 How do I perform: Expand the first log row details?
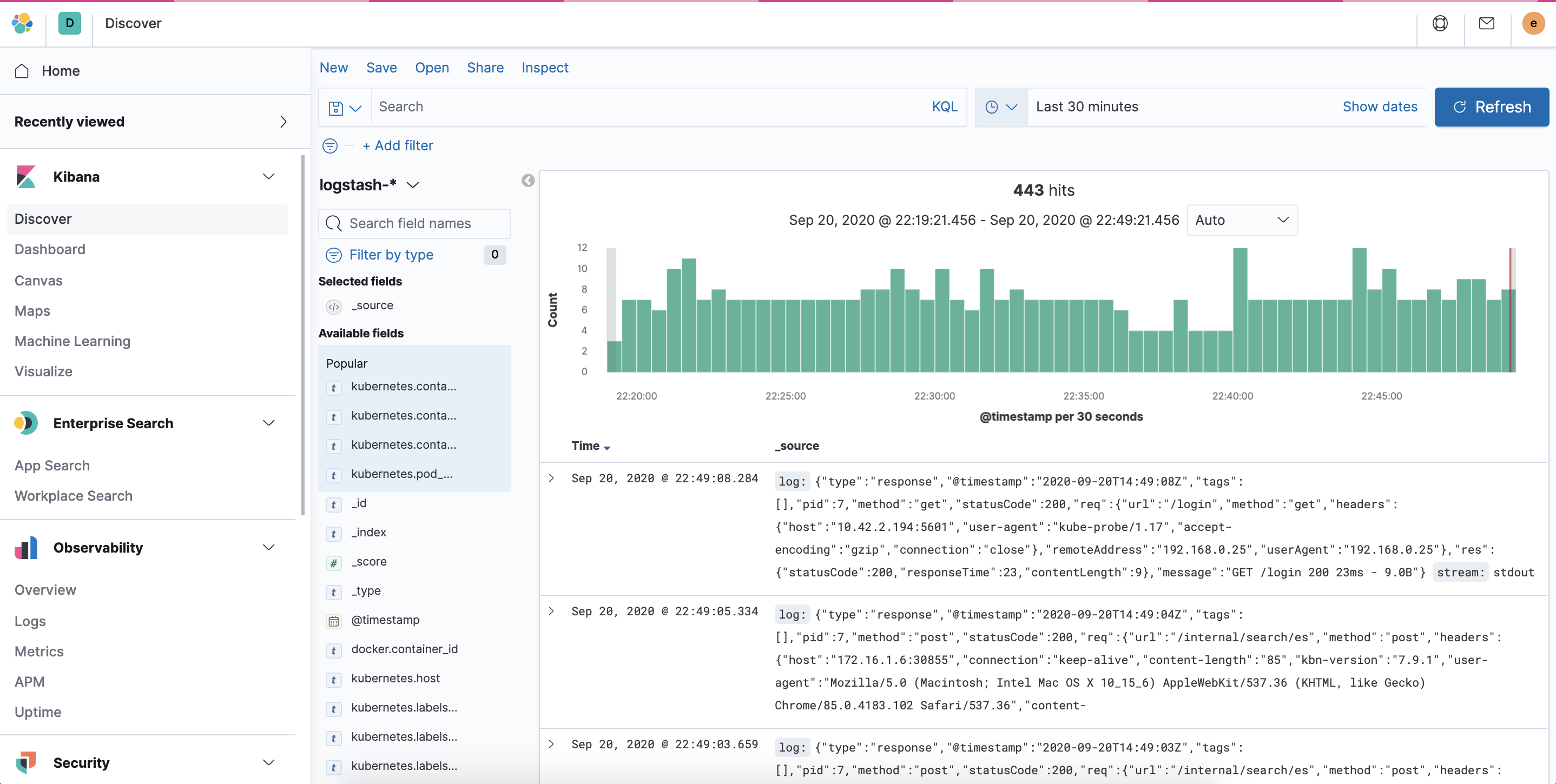tap(551, 478)
